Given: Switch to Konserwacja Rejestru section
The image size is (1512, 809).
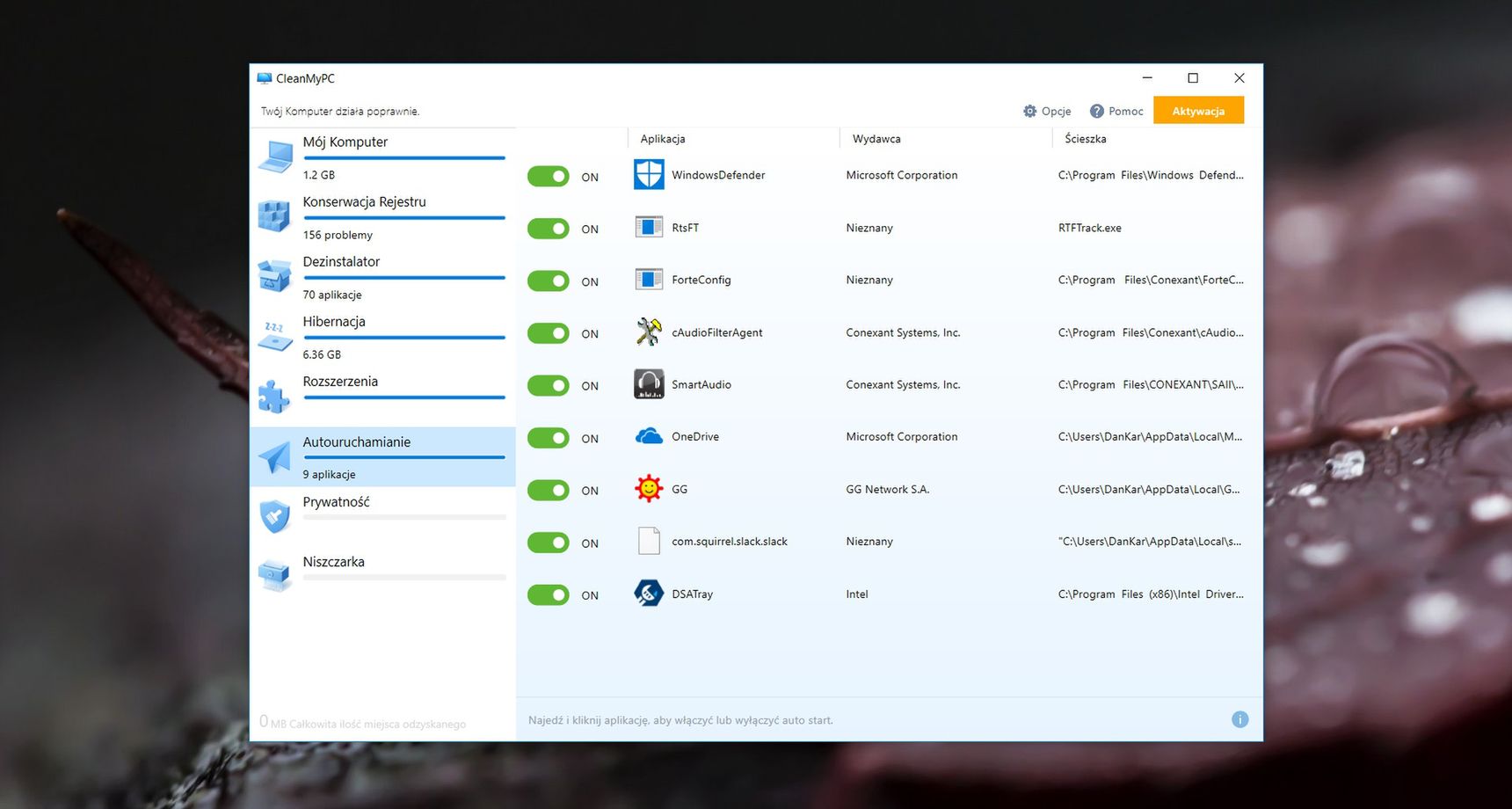Looking at the screenshot, I should click(382, 218).
